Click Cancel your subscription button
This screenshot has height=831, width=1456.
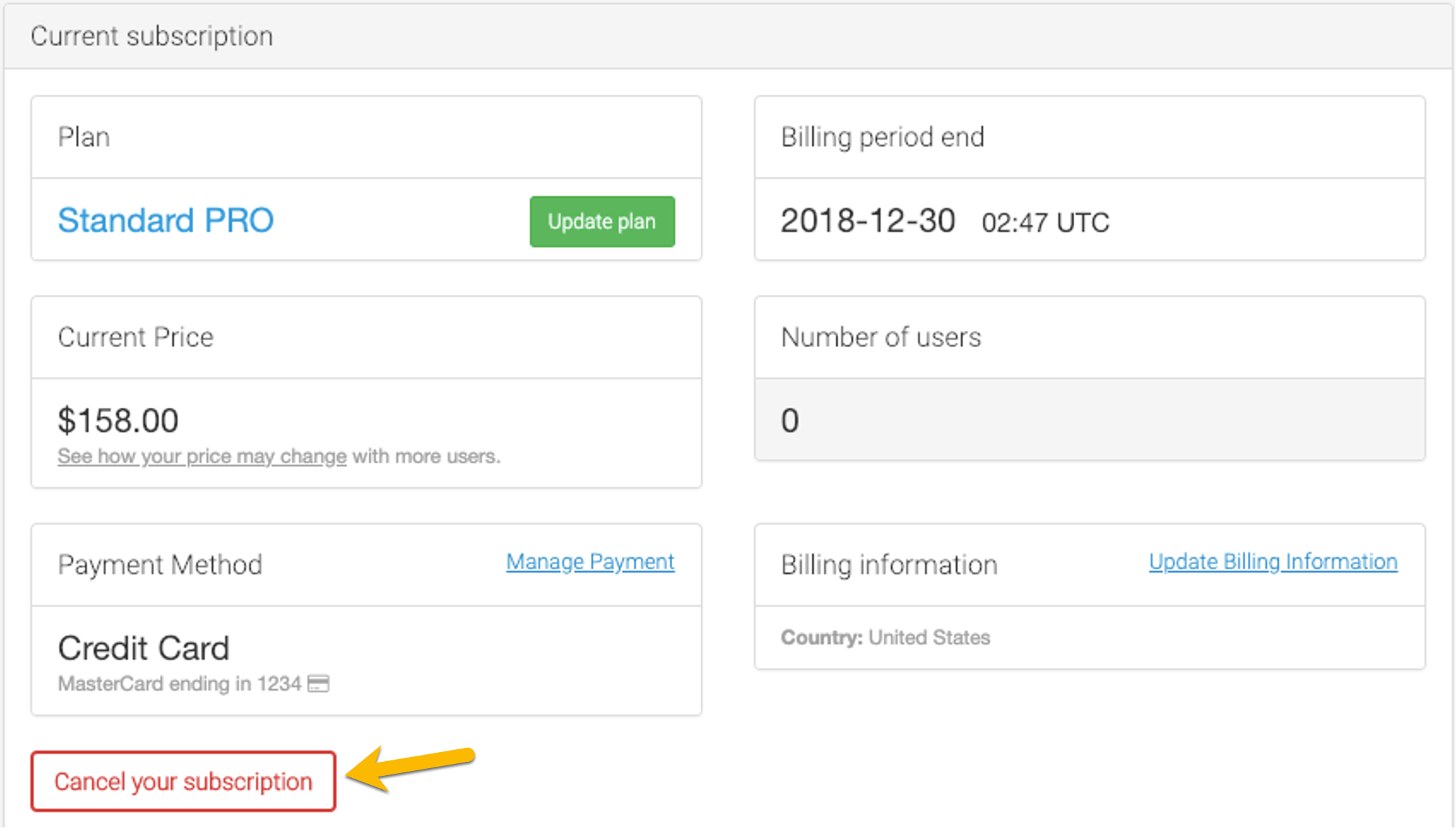coord(183,781)
